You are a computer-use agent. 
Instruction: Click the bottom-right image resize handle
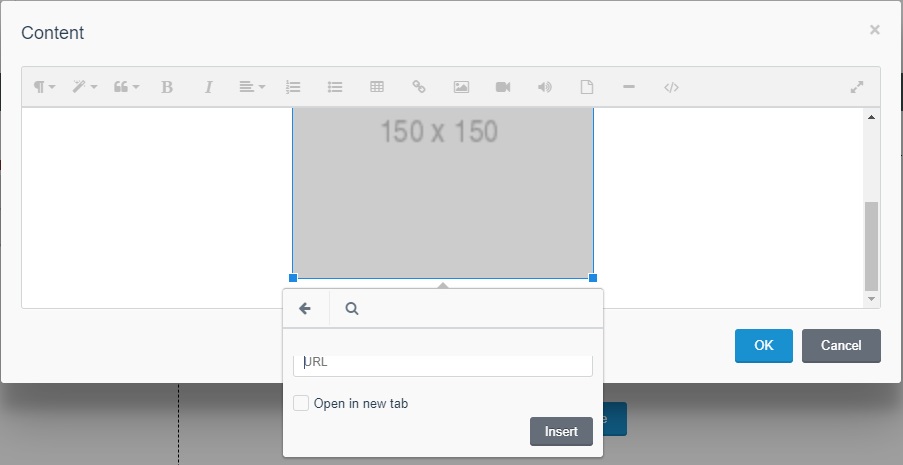pyautogui.click(x=593, y=278)
